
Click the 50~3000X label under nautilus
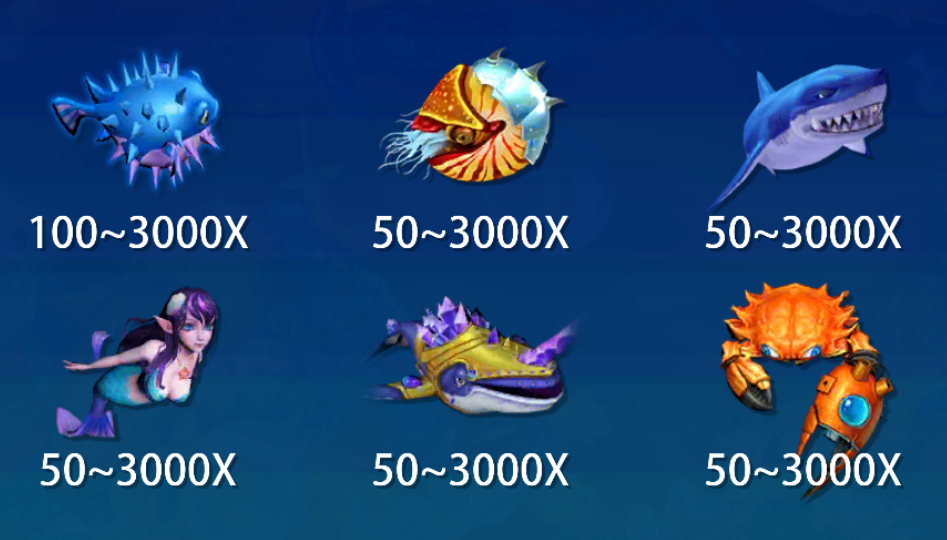[x=470, y=233]
